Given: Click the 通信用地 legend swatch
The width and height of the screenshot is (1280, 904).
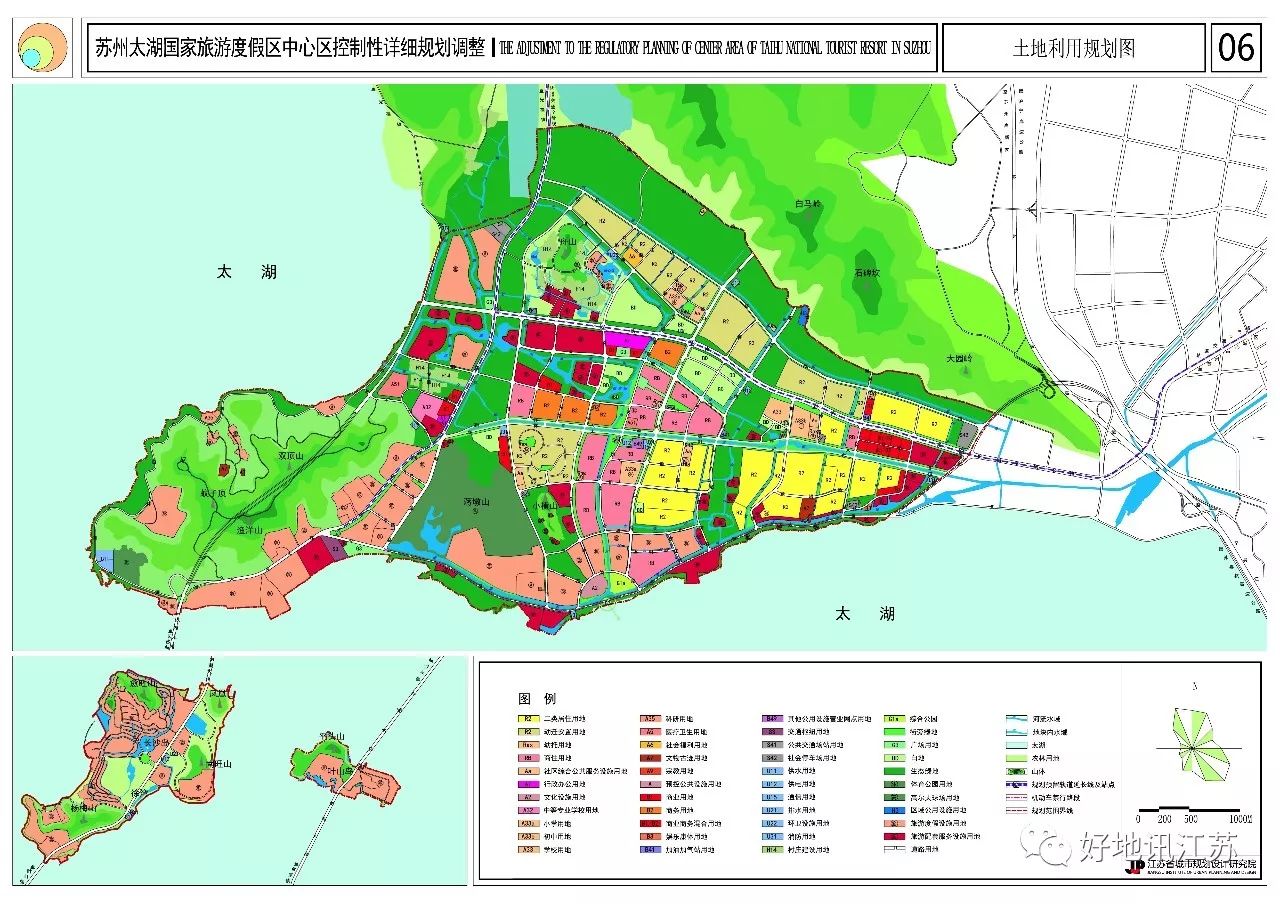Looking at the screenshot, I should pyautogui.click(x=772, y=797).
